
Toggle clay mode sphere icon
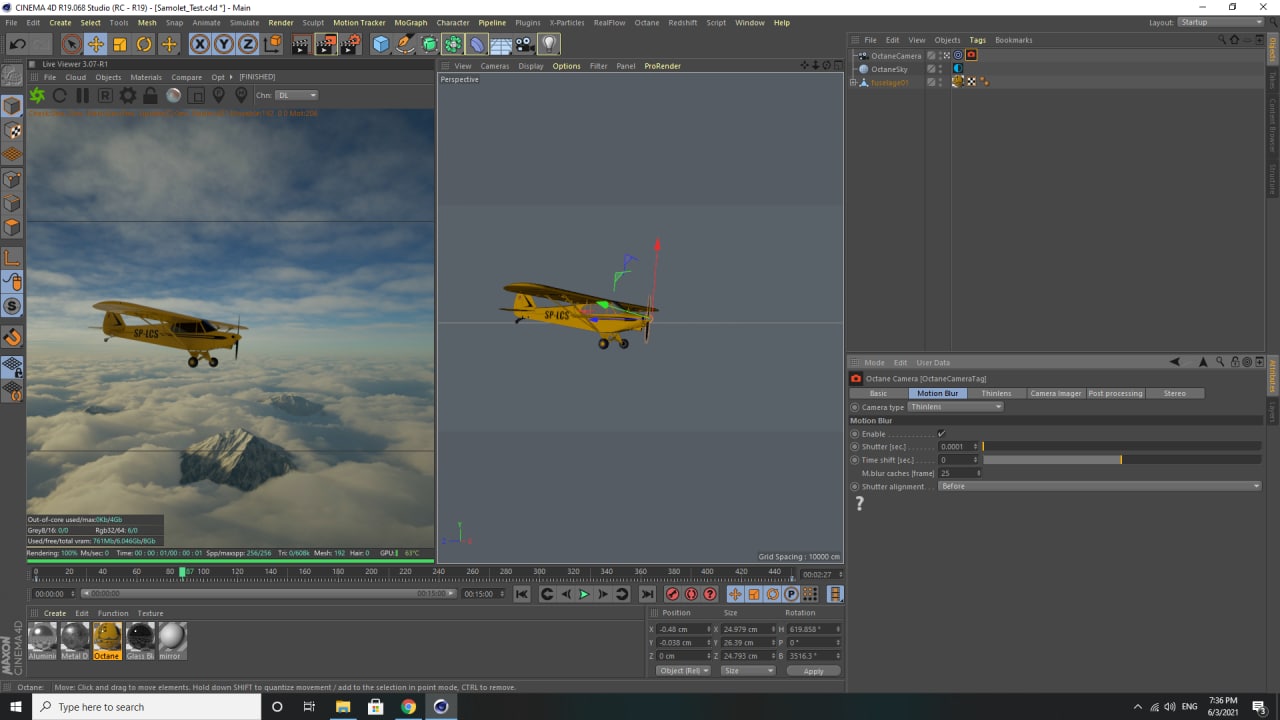[x=173, y=96]
